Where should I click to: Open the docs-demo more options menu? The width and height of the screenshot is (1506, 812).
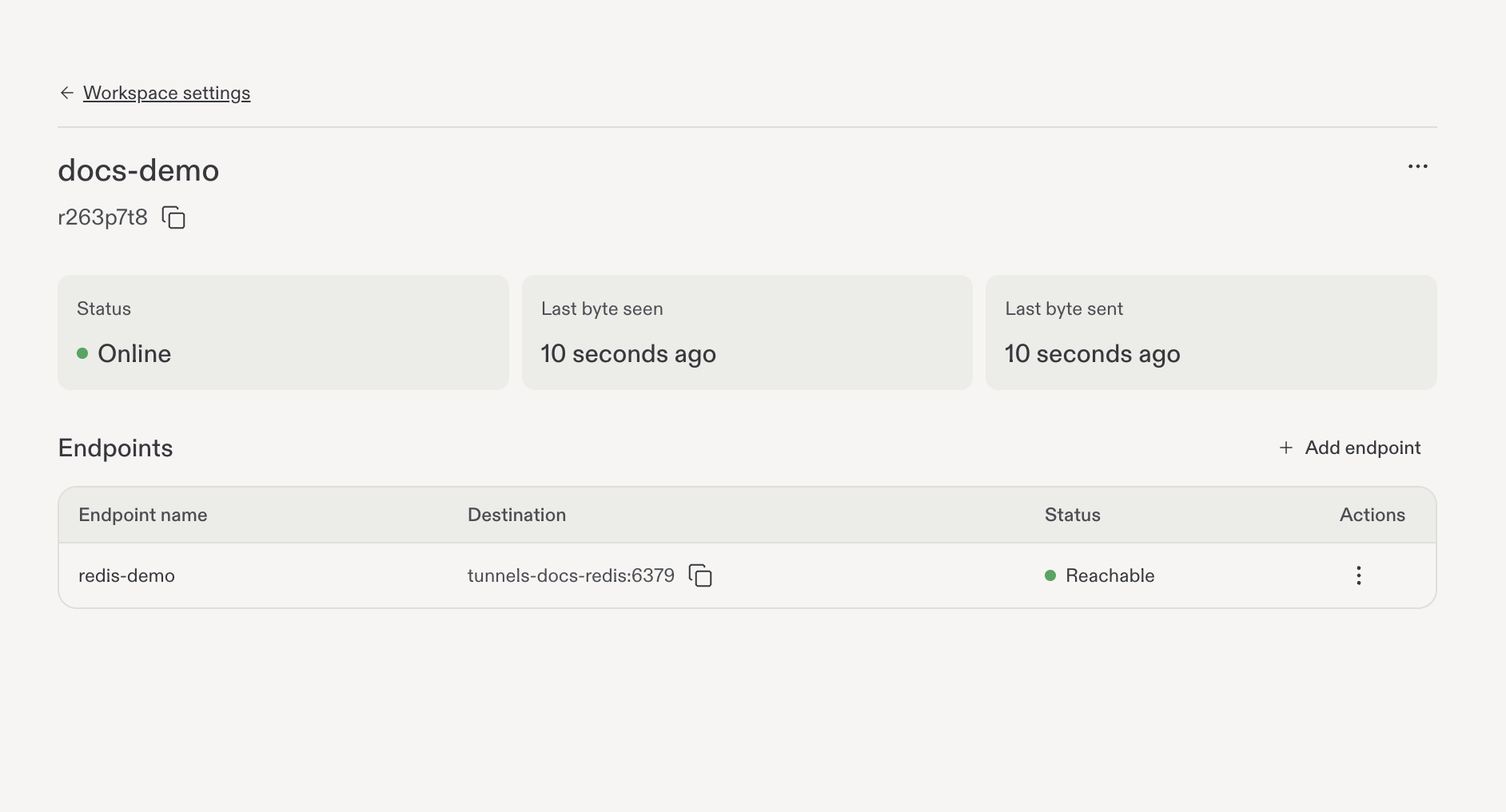point(1417,166)
